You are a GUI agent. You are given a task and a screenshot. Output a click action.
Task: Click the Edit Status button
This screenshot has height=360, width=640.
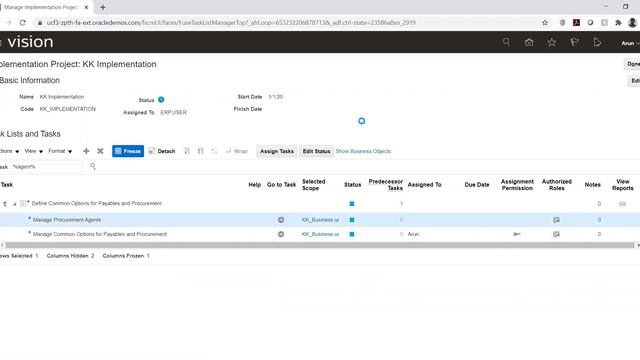[316, 151]
